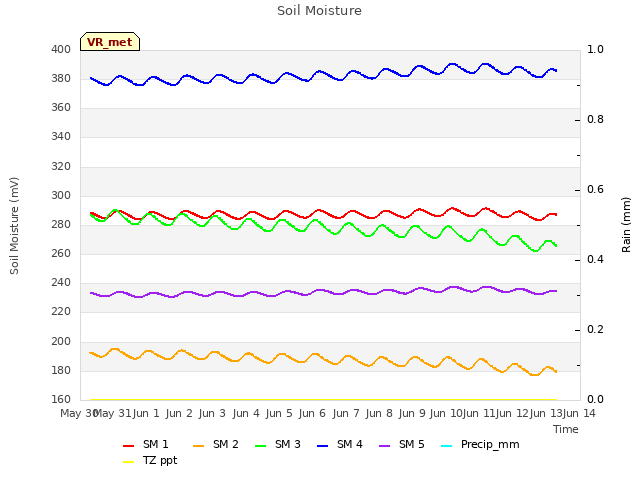Click the yellow TZ ppt legend swatch

[128, 462]
